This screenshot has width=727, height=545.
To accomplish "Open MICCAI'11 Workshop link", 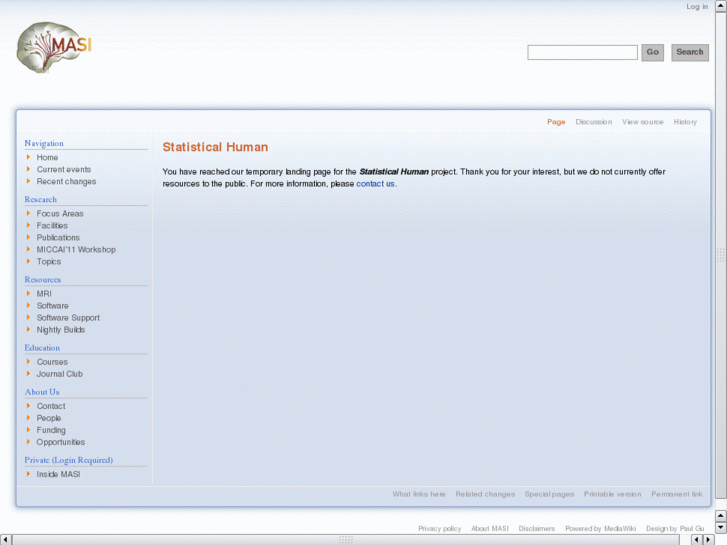I will click(76, 250).
